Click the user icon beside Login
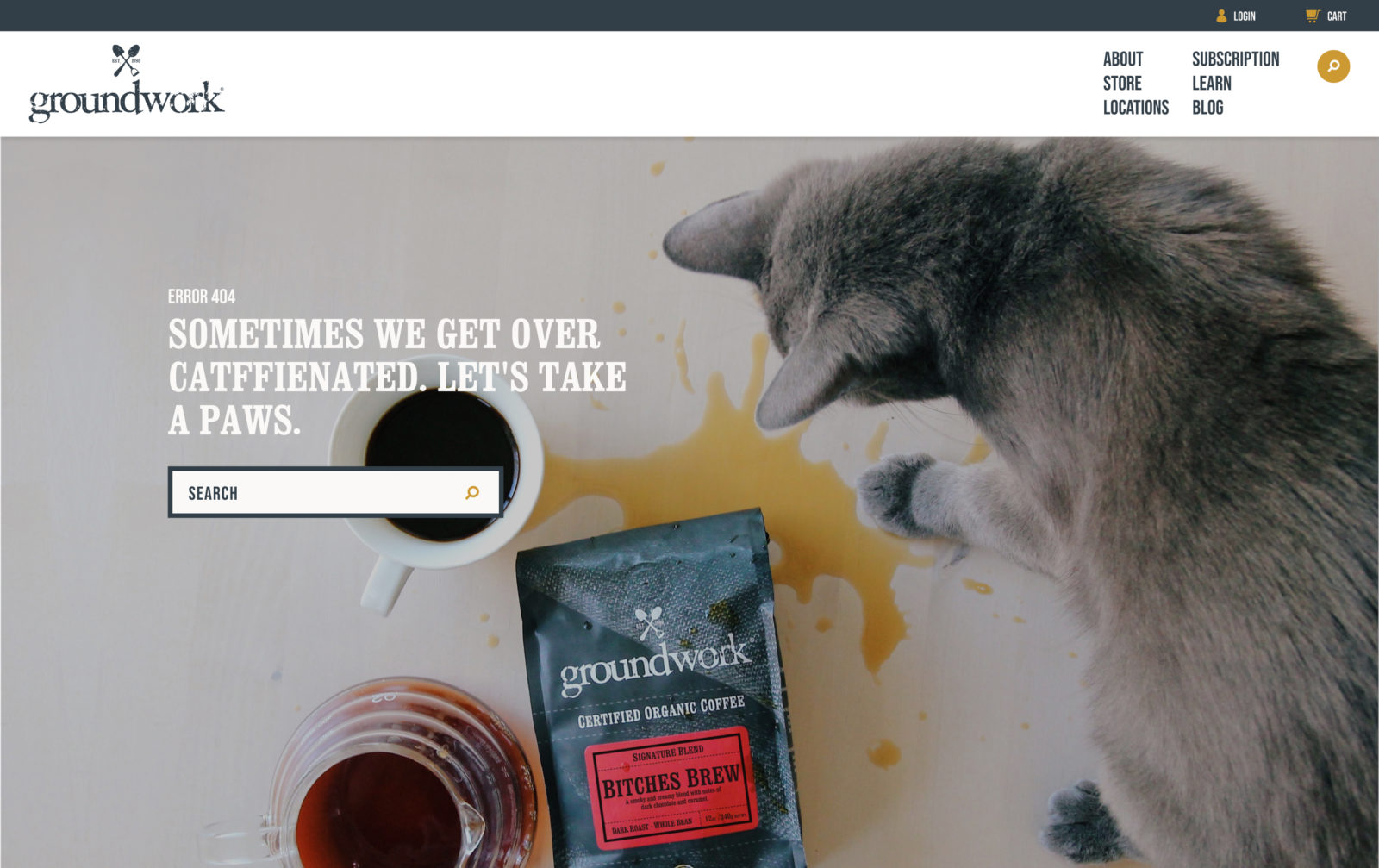 1221,16
